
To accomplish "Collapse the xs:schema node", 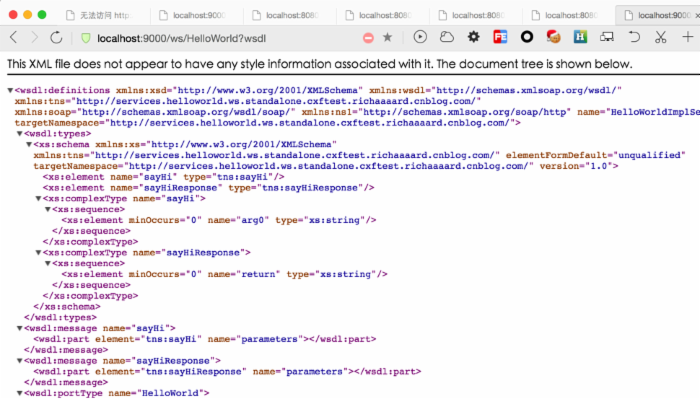I will click(29, 145).
